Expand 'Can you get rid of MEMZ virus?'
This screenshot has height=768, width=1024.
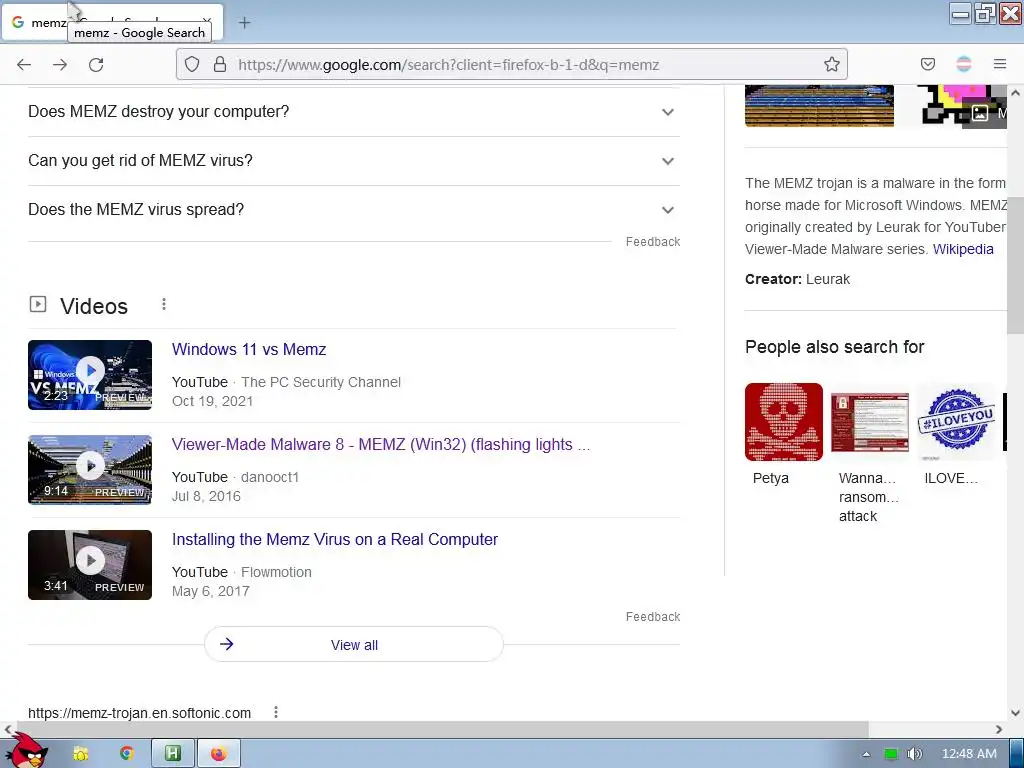(x=354, y=161)
